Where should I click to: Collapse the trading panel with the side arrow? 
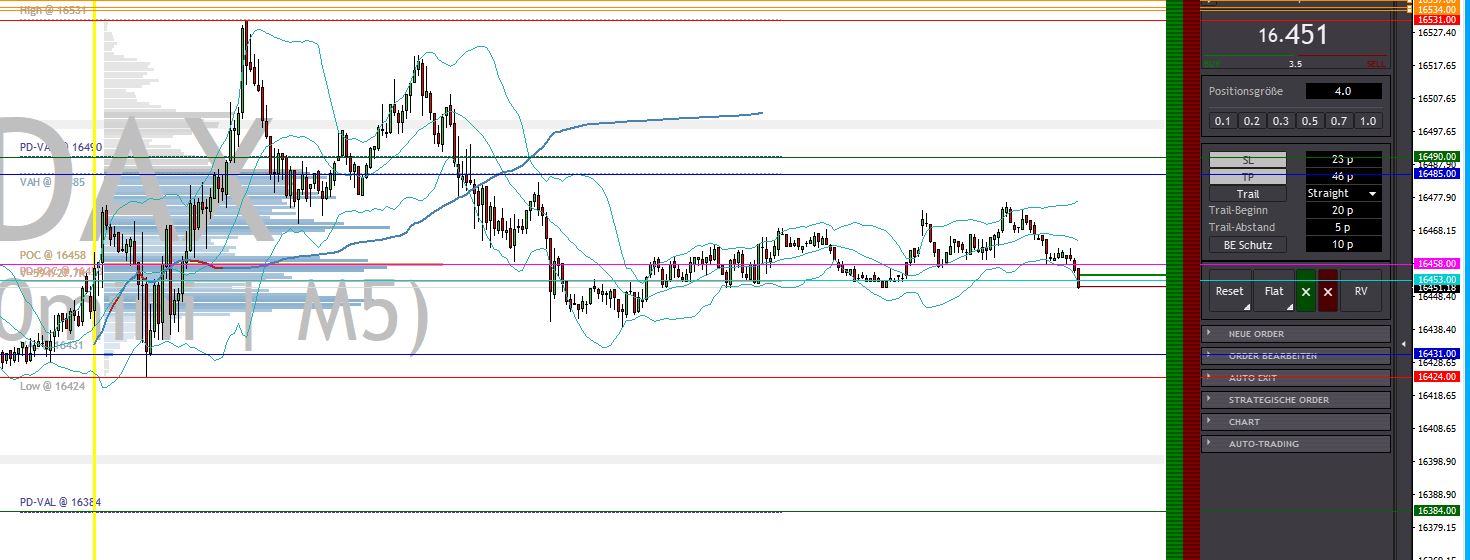coord(1403,344)
